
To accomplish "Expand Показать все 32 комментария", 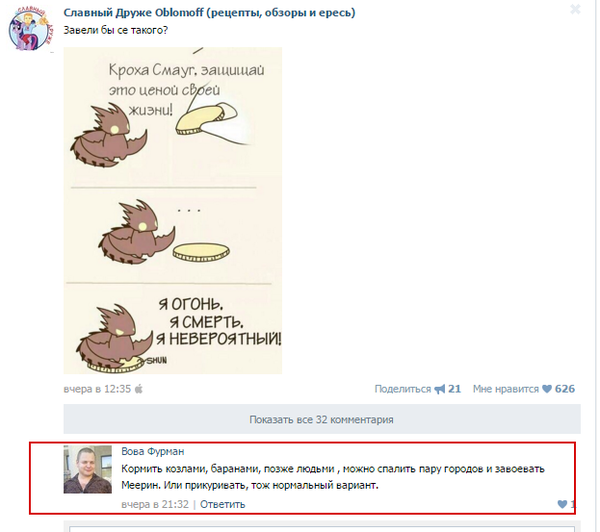I will 322,419.
